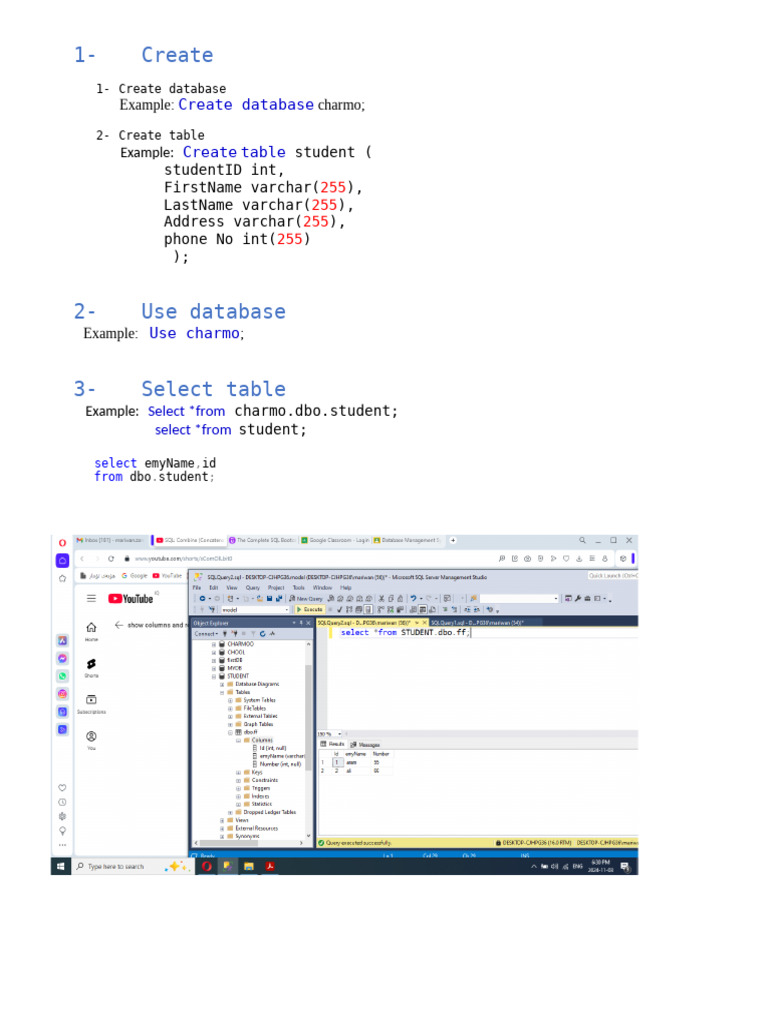Open the YouTube You section

91,739
